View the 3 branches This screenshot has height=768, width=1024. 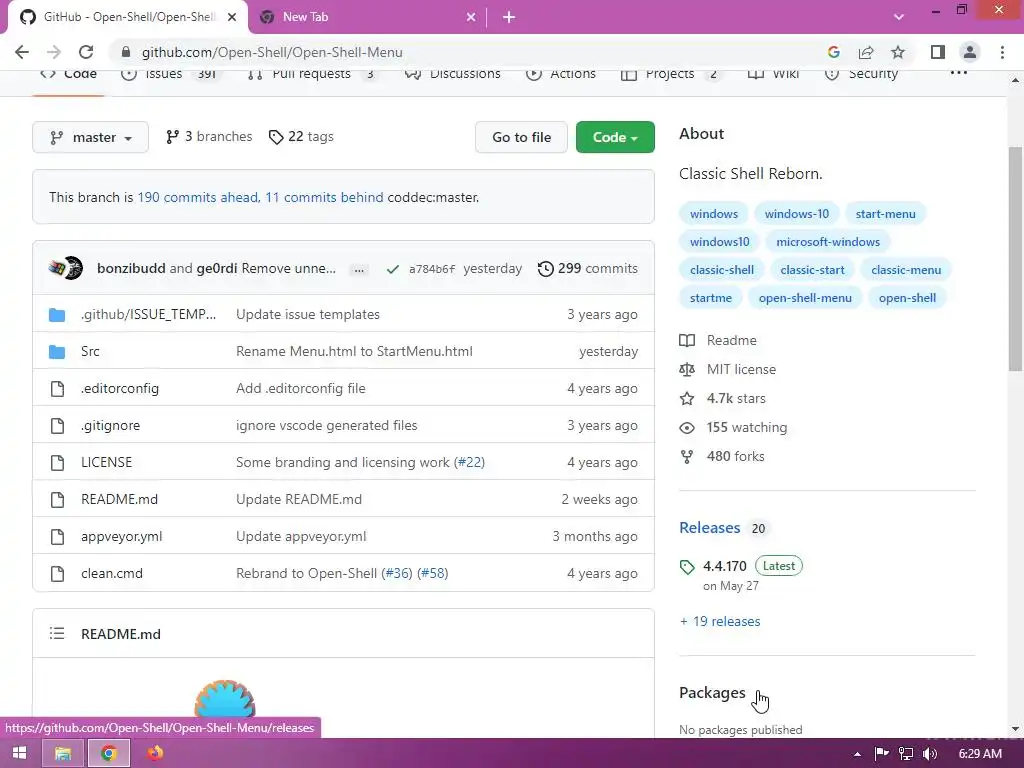point(209,136)
